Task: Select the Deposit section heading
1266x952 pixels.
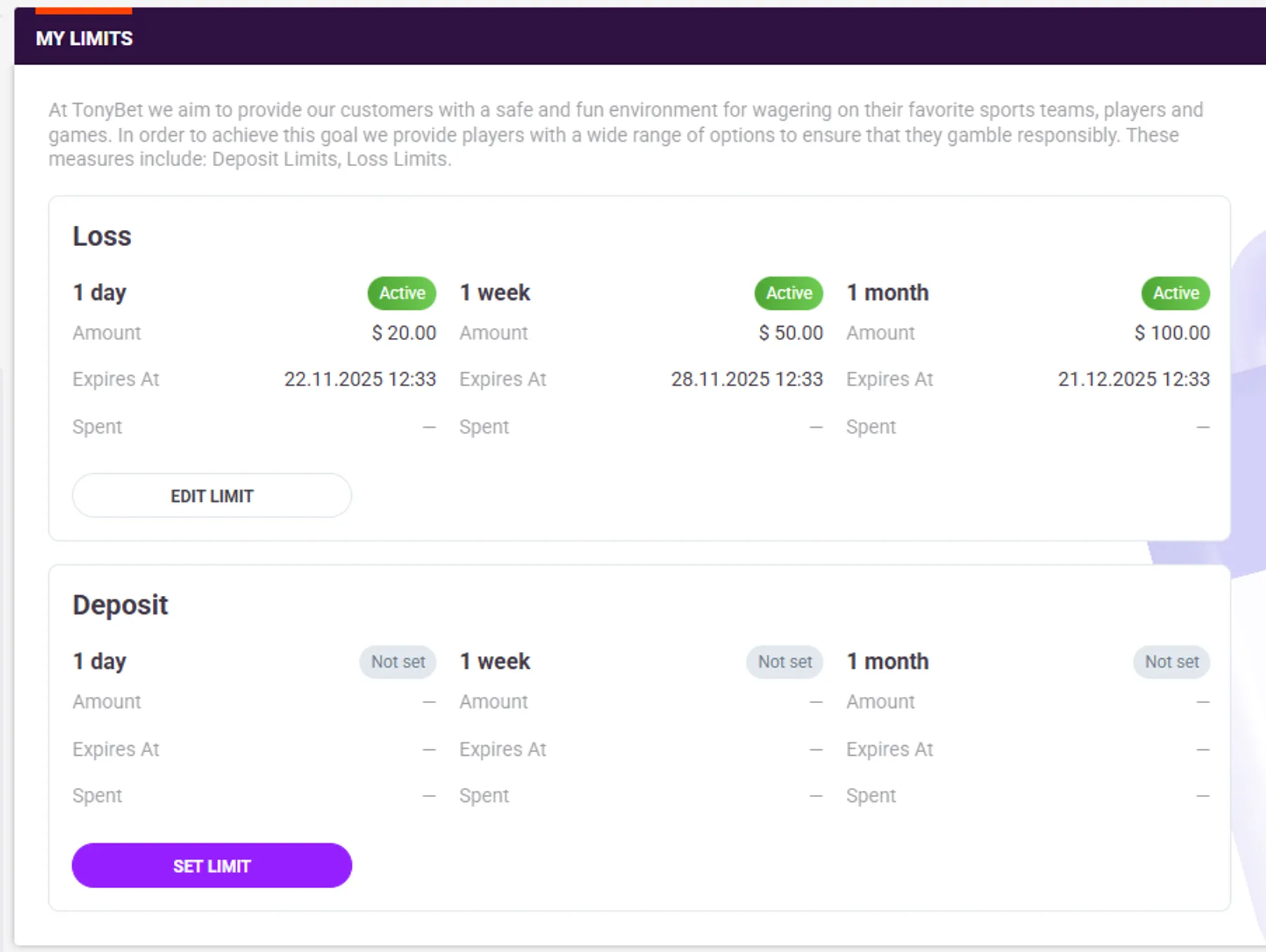Action: click(120, 604)
